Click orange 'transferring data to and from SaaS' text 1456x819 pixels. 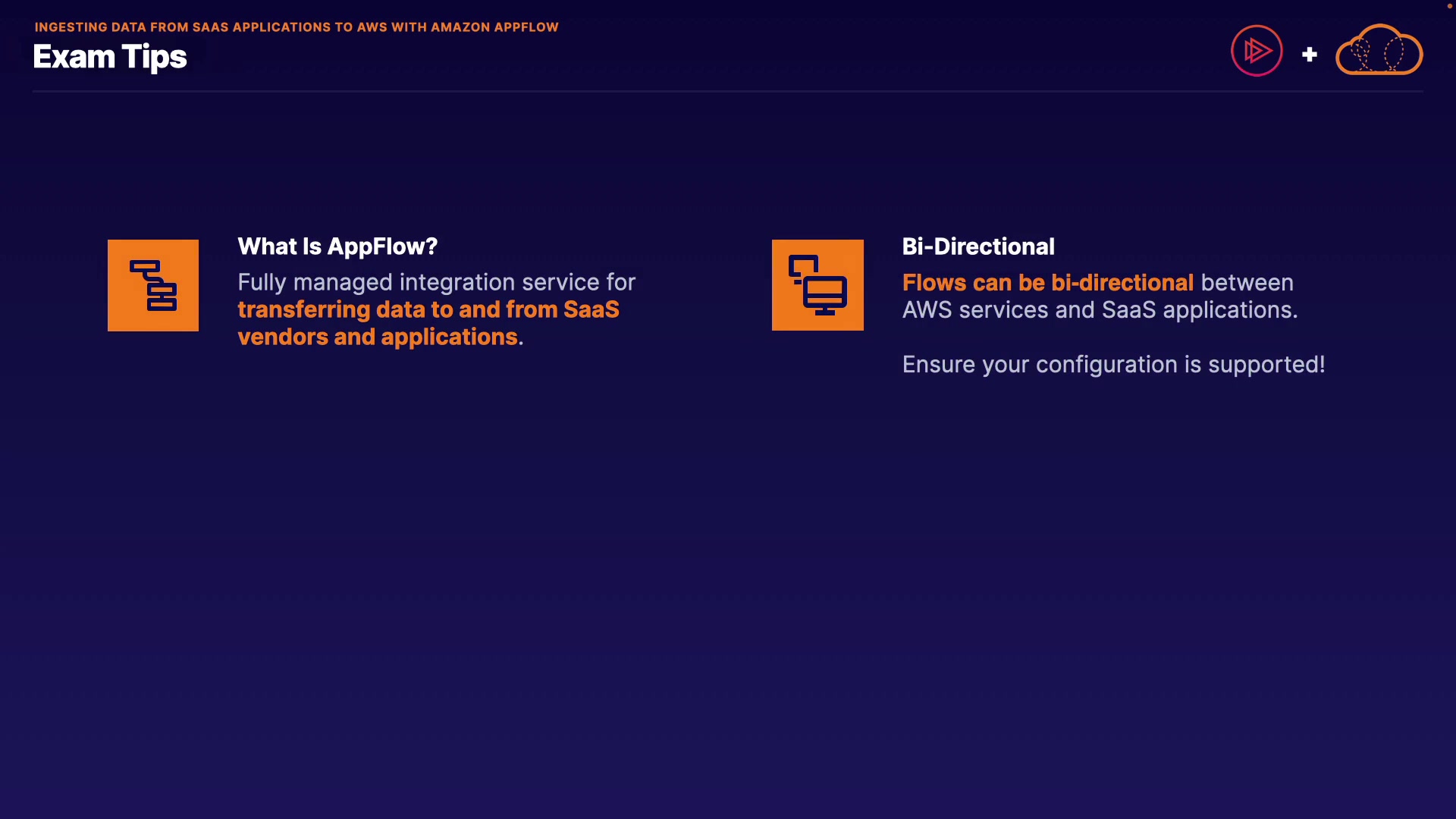[428, 309]
